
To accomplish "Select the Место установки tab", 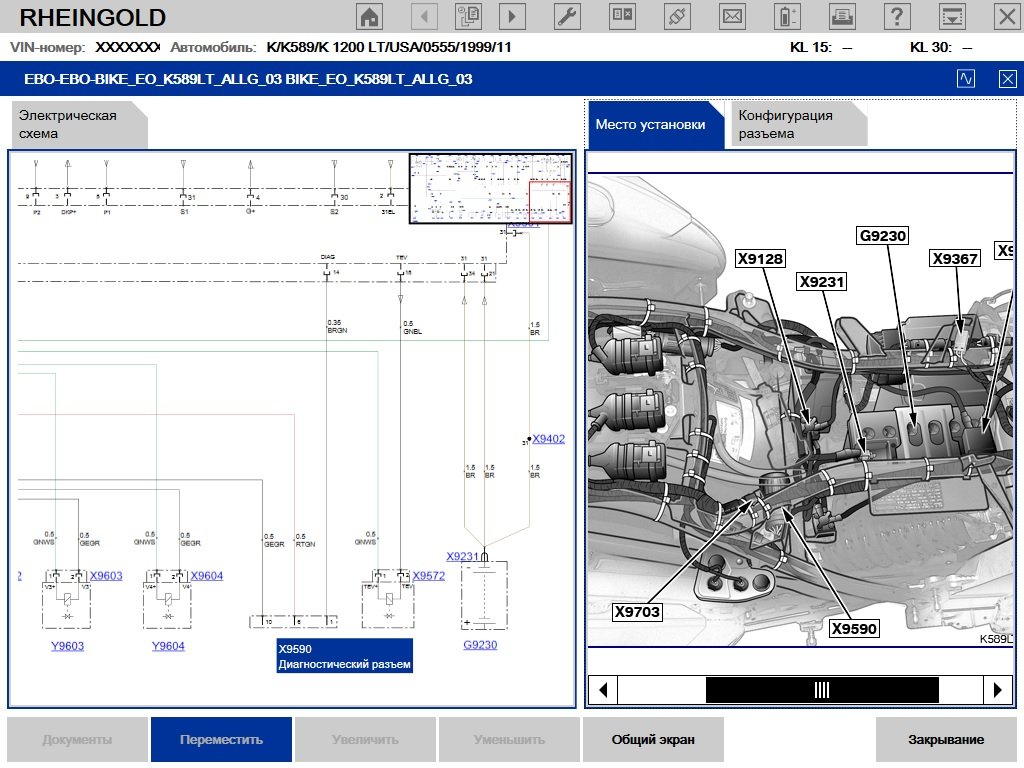I will (x=650, y=124).
